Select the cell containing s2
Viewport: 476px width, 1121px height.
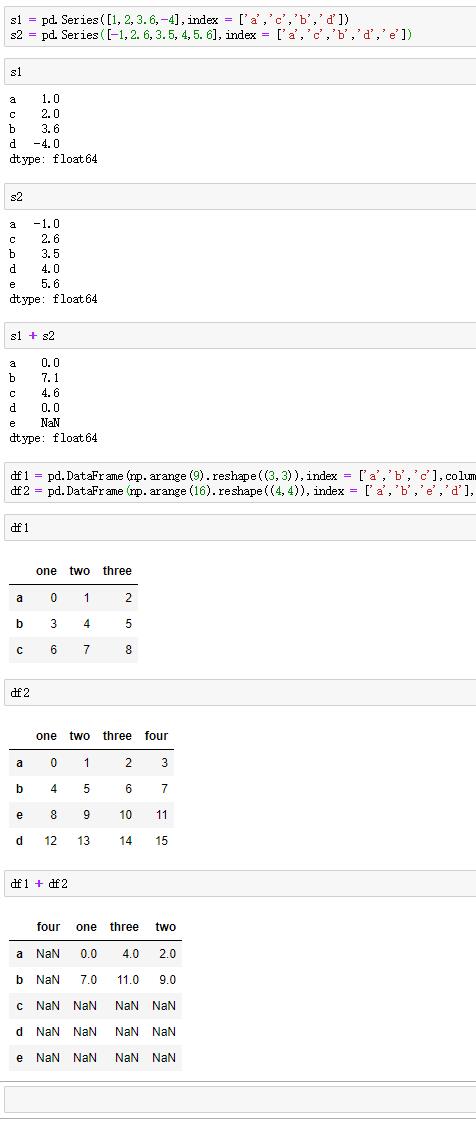pos(240,197)
